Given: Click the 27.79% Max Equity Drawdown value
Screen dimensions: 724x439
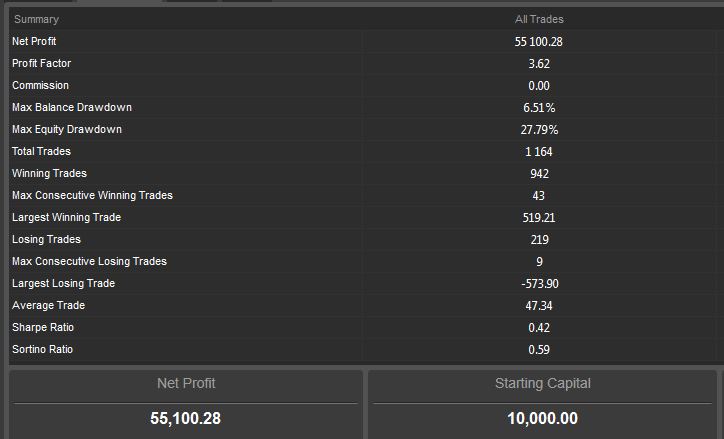Looking at the screenshot, I should [x=539, y=130].
